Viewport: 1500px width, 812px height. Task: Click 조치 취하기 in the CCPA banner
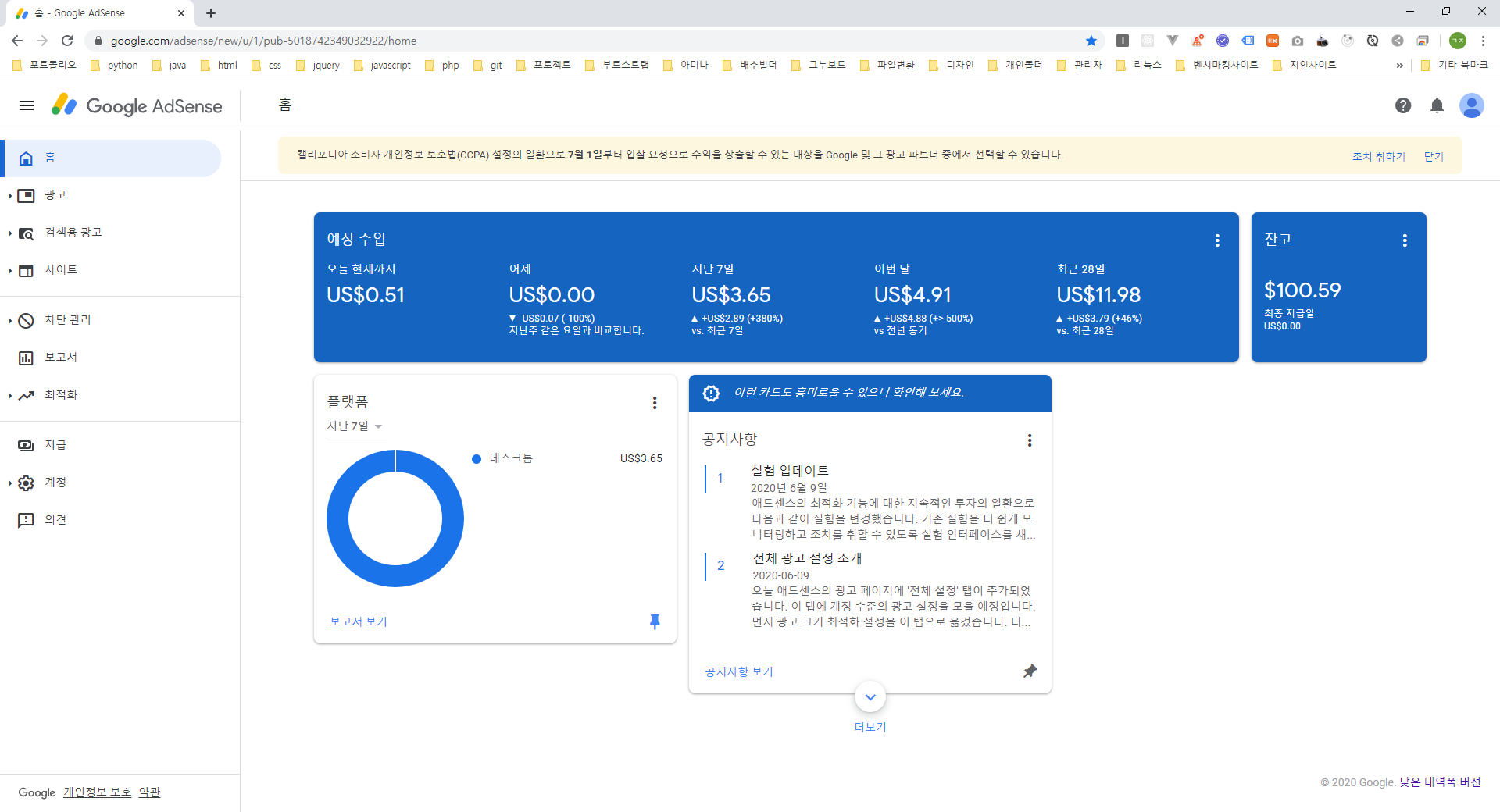click(1378, 156)
